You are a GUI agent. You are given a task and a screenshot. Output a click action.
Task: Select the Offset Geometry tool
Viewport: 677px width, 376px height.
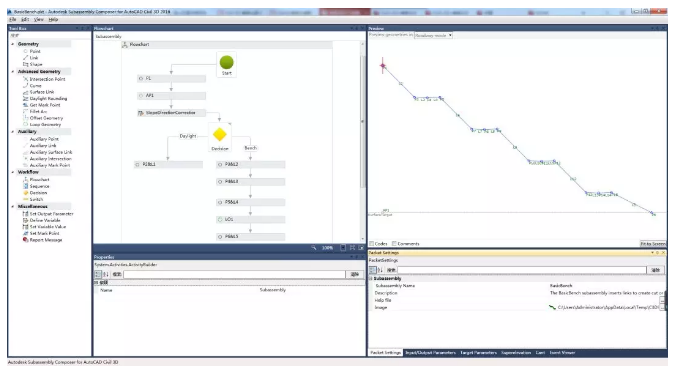click(x=46, y=118)
